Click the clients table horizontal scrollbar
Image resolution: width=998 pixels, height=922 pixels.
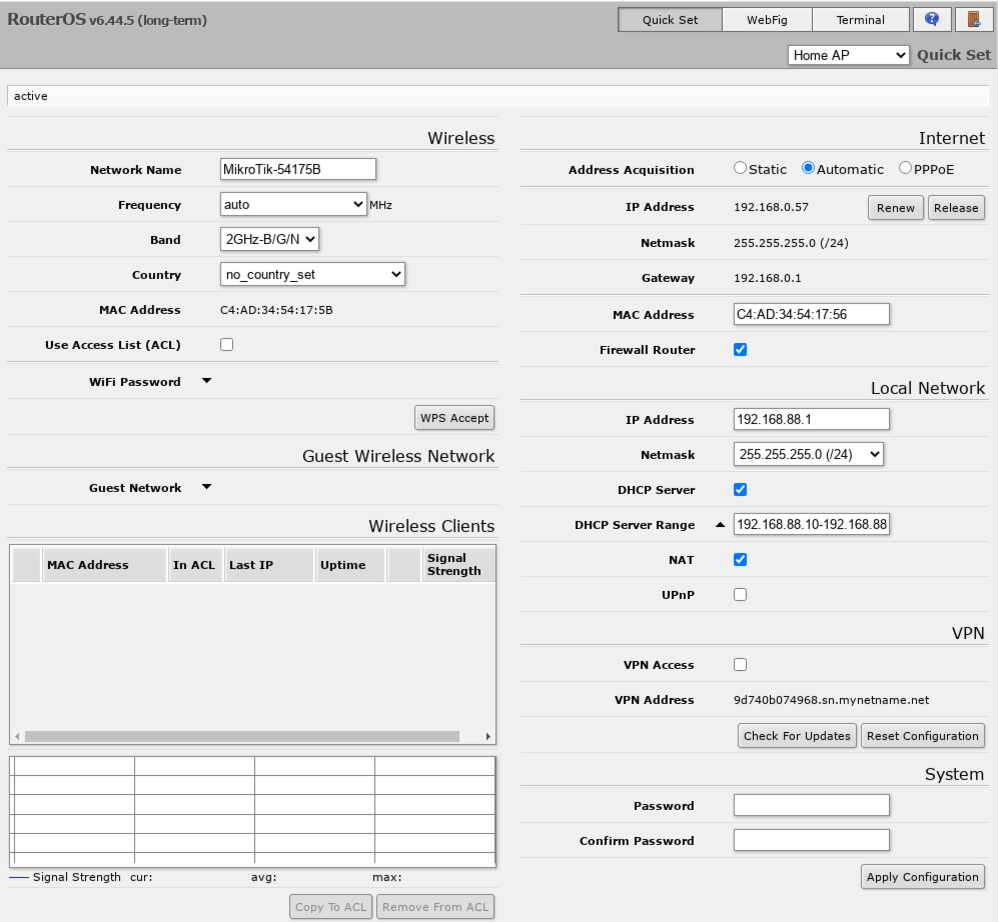242,736
